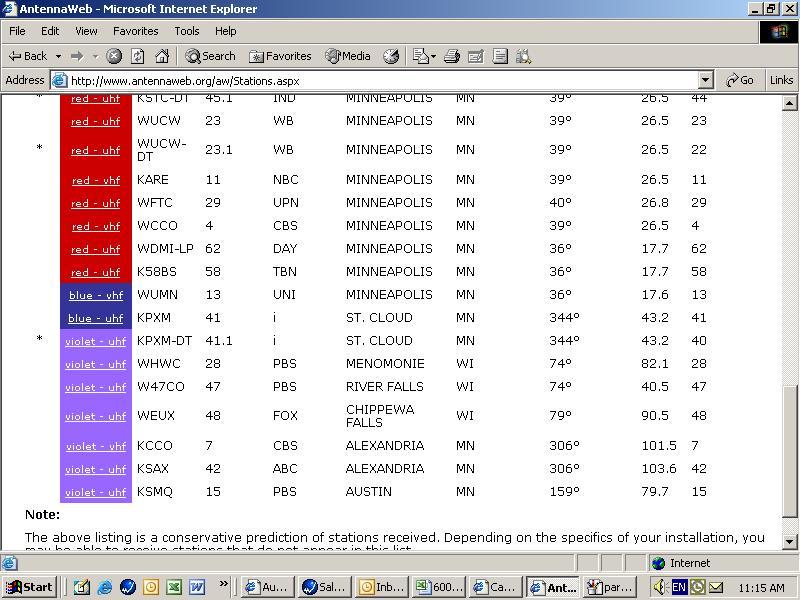
Task: Open the Mail button dropdown arrow
Action: tap(433, 56)
